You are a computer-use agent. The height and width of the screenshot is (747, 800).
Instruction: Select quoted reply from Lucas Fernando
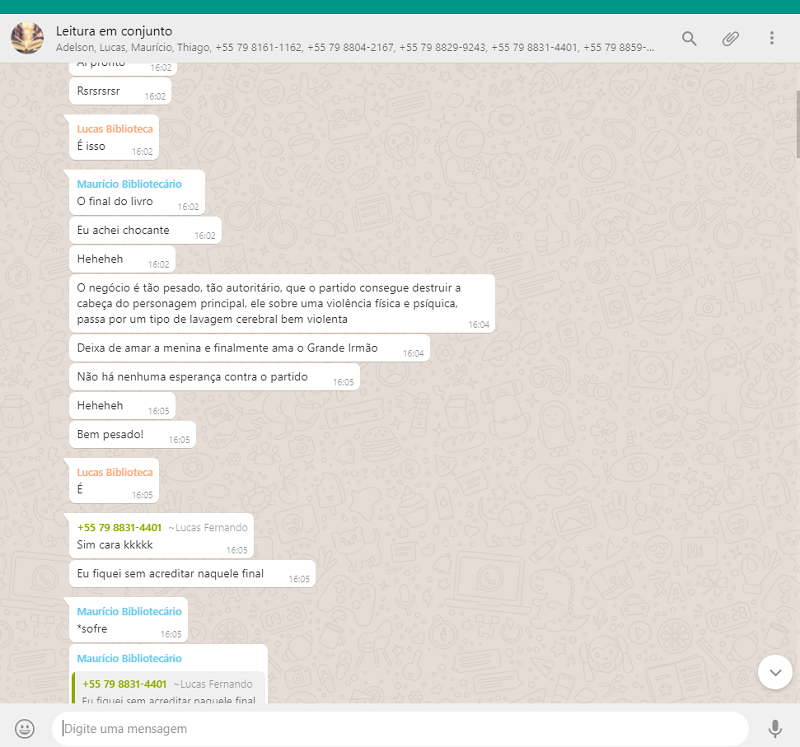[x=170, y=690]
